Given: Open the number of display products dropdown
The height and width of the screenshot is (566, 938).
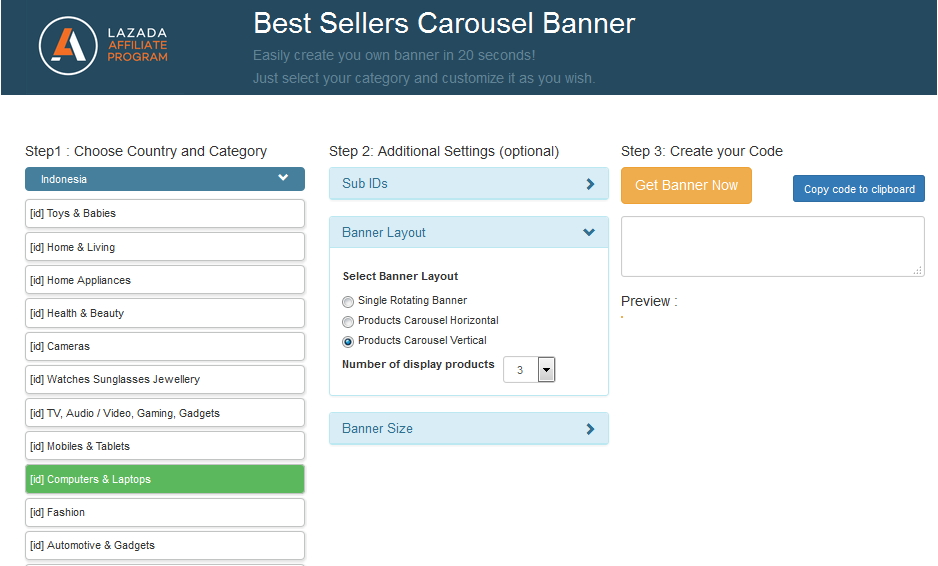Looking at the screenshot, I should pos(529,370).
